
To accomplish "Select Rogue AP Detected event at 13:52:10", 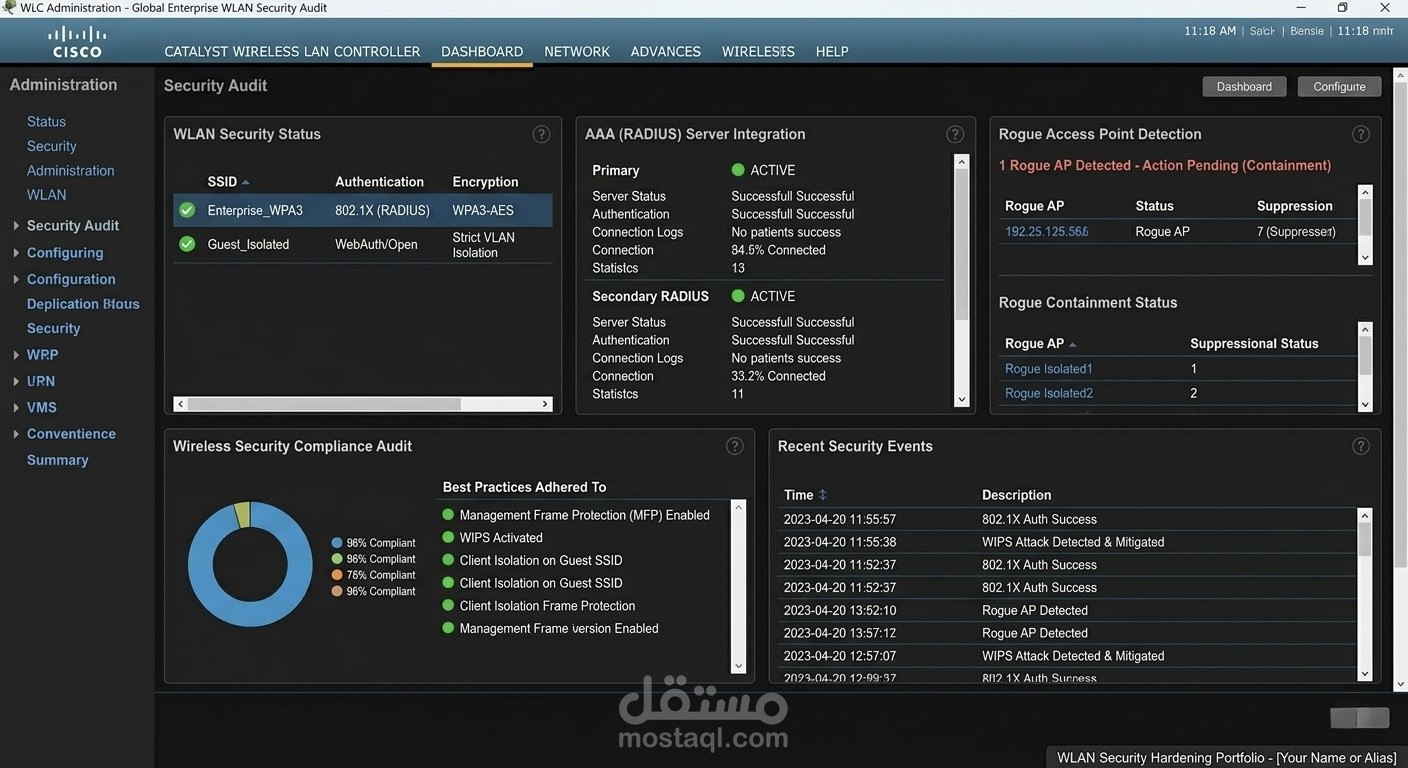I will point(1067,610).
